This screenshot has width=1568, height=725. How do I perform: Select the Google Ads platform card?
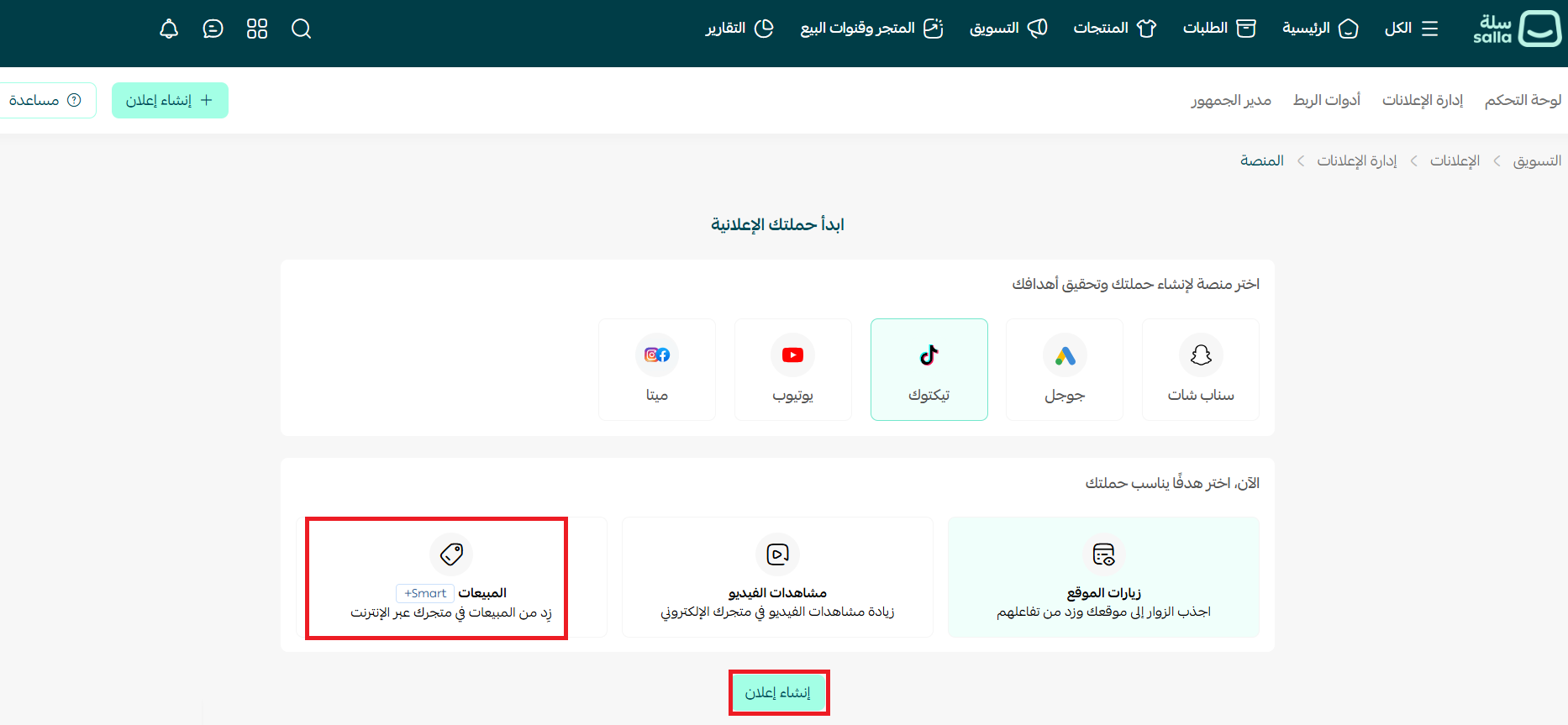(x=1065, y=370)
